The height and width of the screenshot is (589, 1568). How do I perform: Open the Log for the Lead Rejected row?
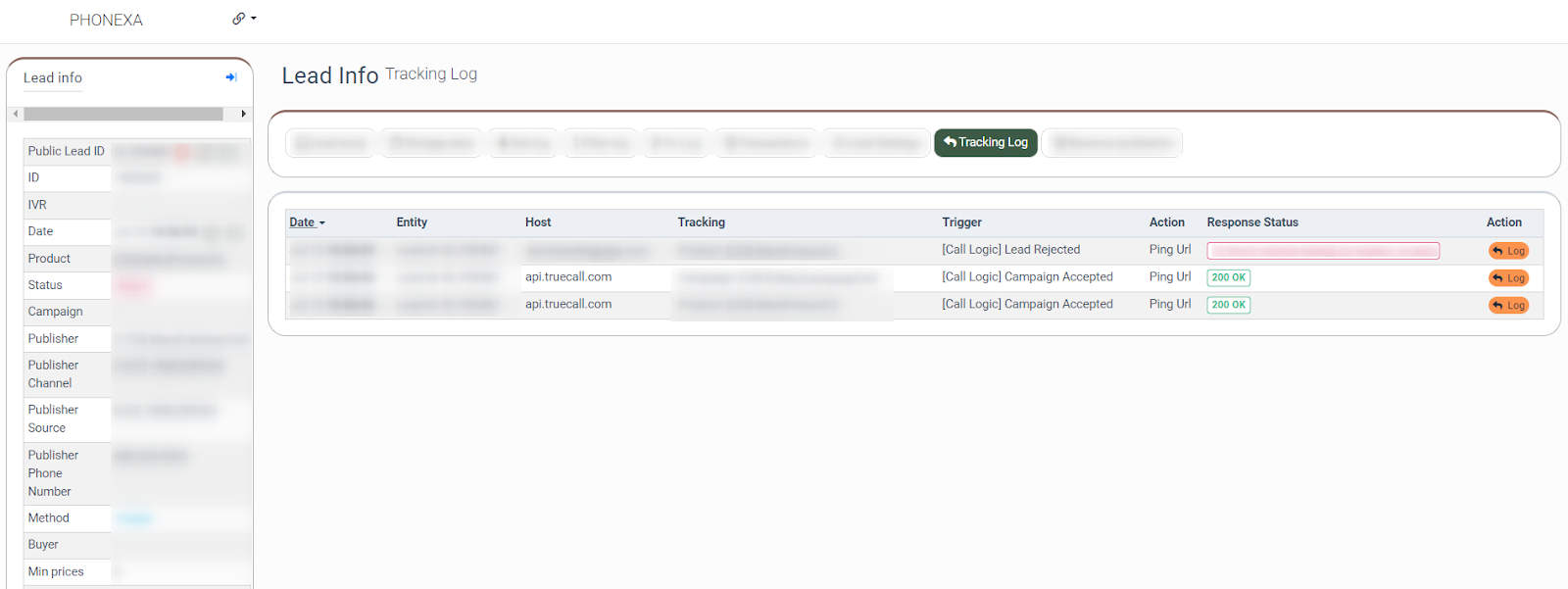pos(1508,251)
